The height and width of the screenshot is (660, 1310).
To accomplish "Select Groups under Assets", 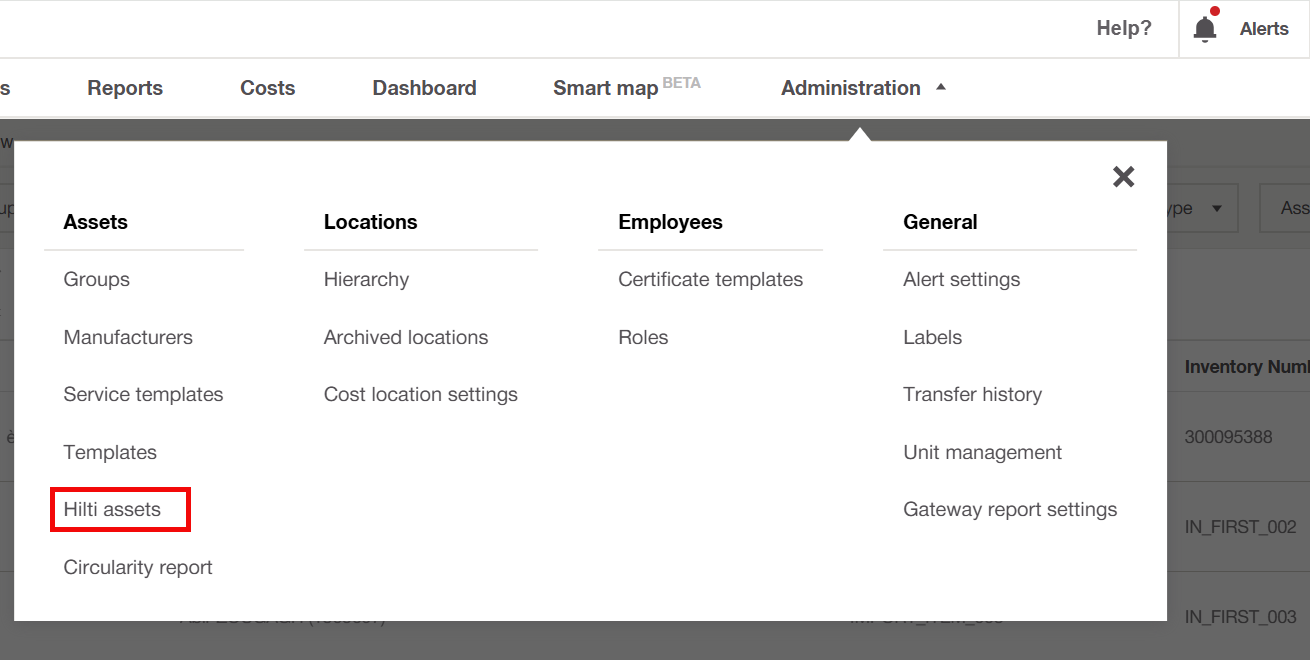I will (x=97, y=280).
